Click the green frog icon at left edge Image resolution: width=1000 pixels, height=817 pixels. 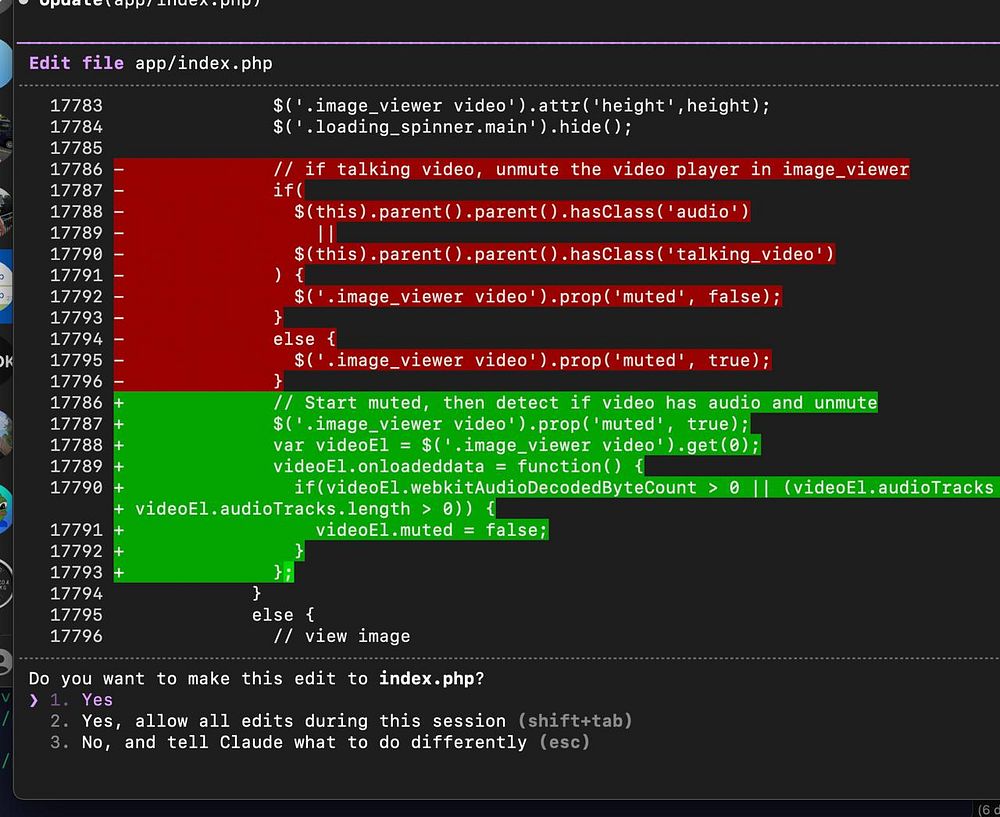point(5,509)
